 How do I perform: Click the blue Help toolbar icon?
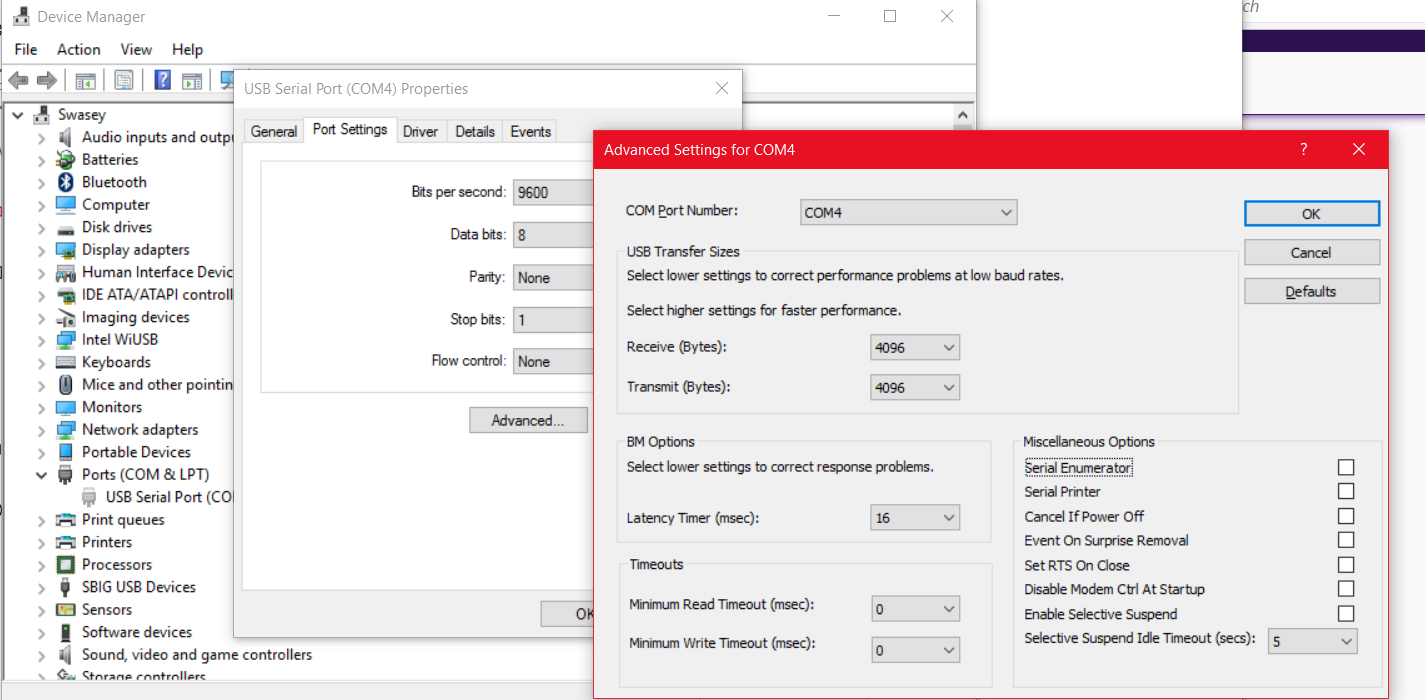pyautogui.click(x=162, y=80)
